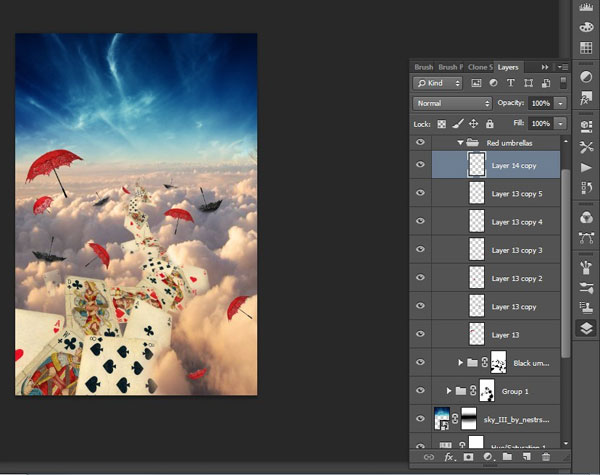600x475 pixels.
Task: Click the Group 1 mask thumbnail
Action: click(x=487, y=390)
